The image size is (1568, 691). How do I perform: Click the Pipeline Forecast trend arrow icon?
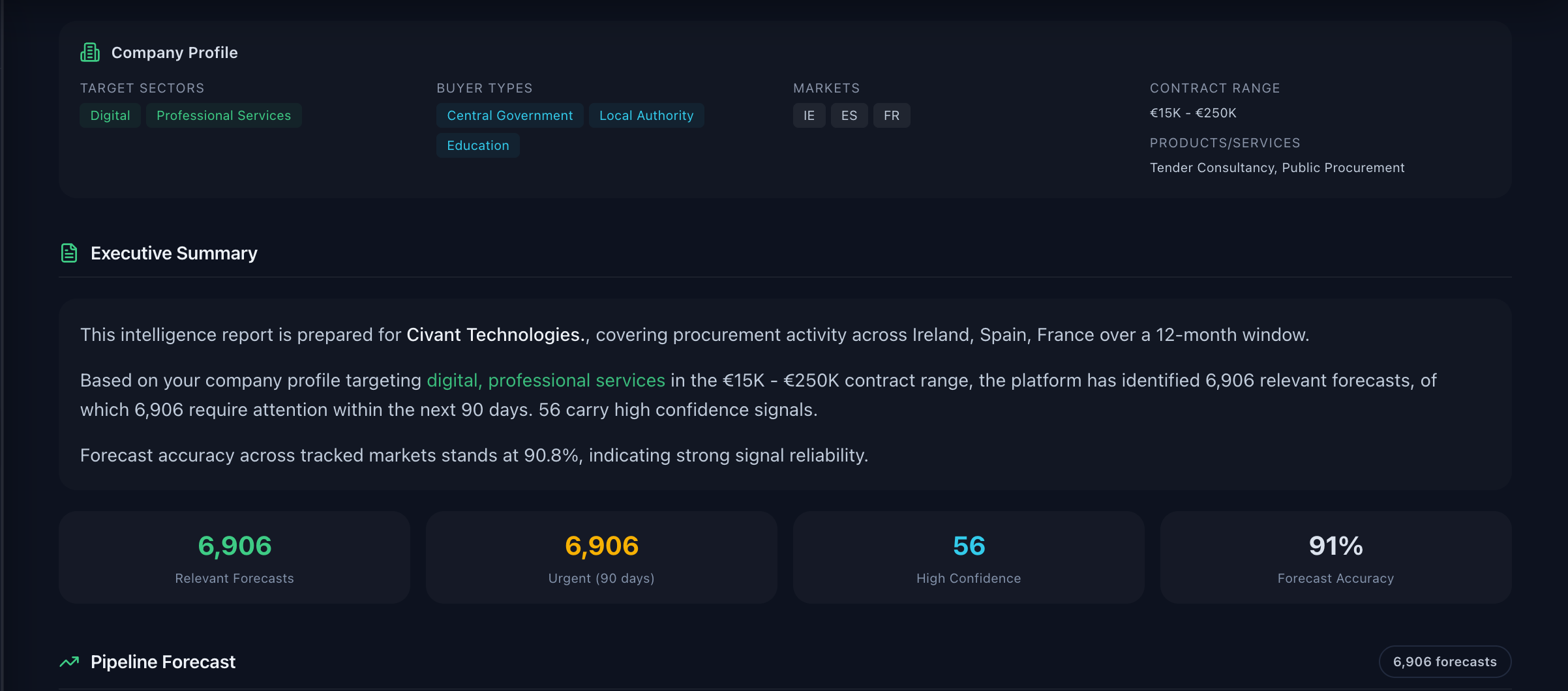tap(69, 662)
